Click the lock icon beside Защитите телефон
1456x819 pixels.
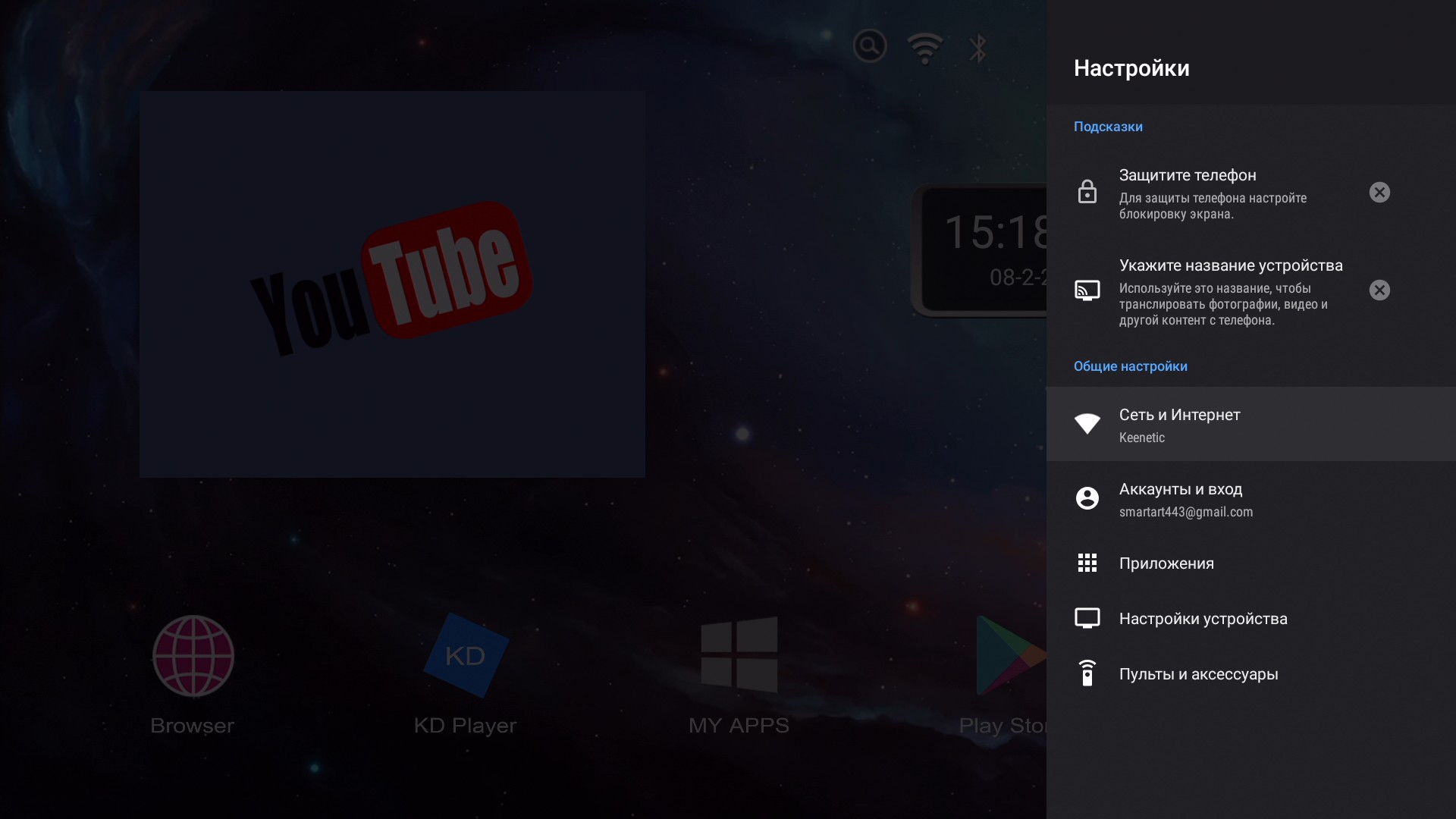1087,192
